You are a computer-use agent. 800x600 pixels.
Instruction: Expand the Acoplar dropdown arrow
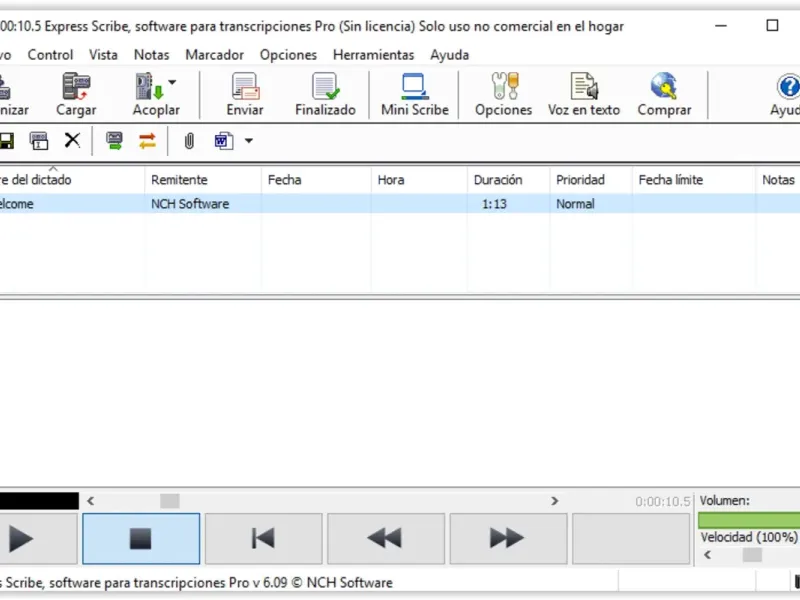pos(172,82)
